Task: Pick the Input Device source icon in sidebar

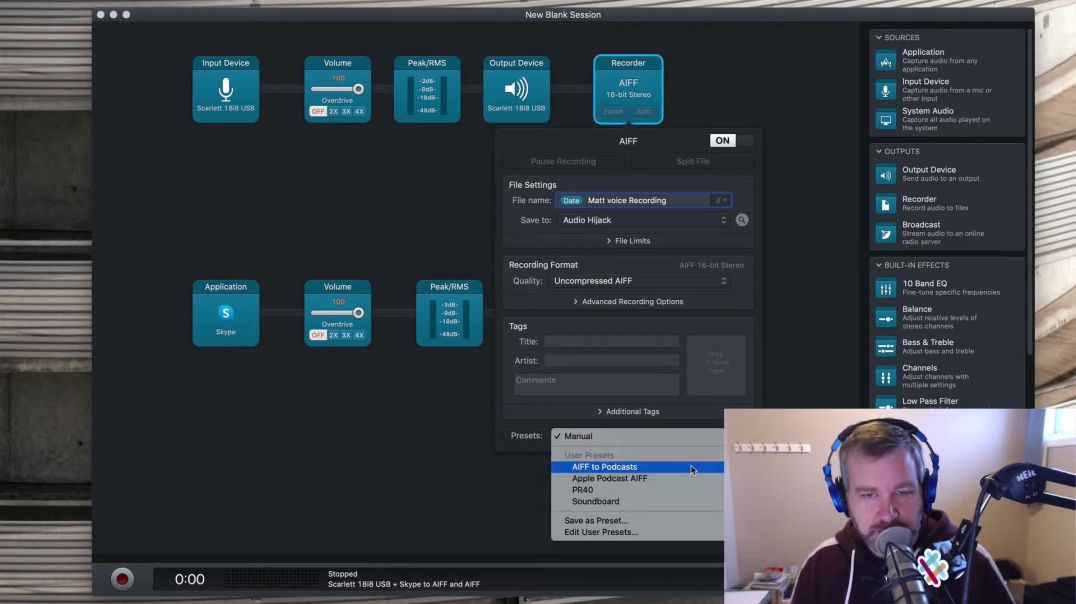Action: coord(885,91)
